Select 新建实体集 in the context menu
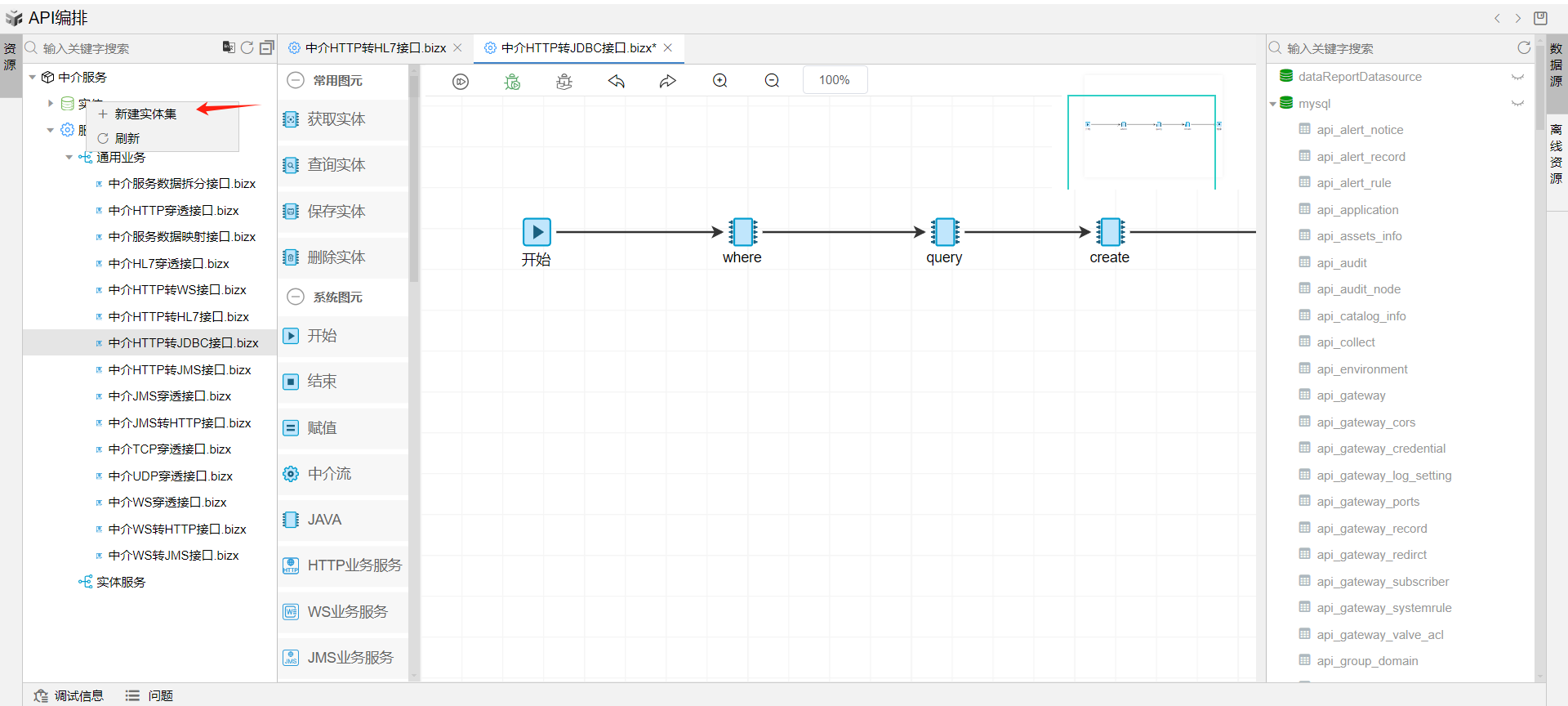 pos(145,114)
